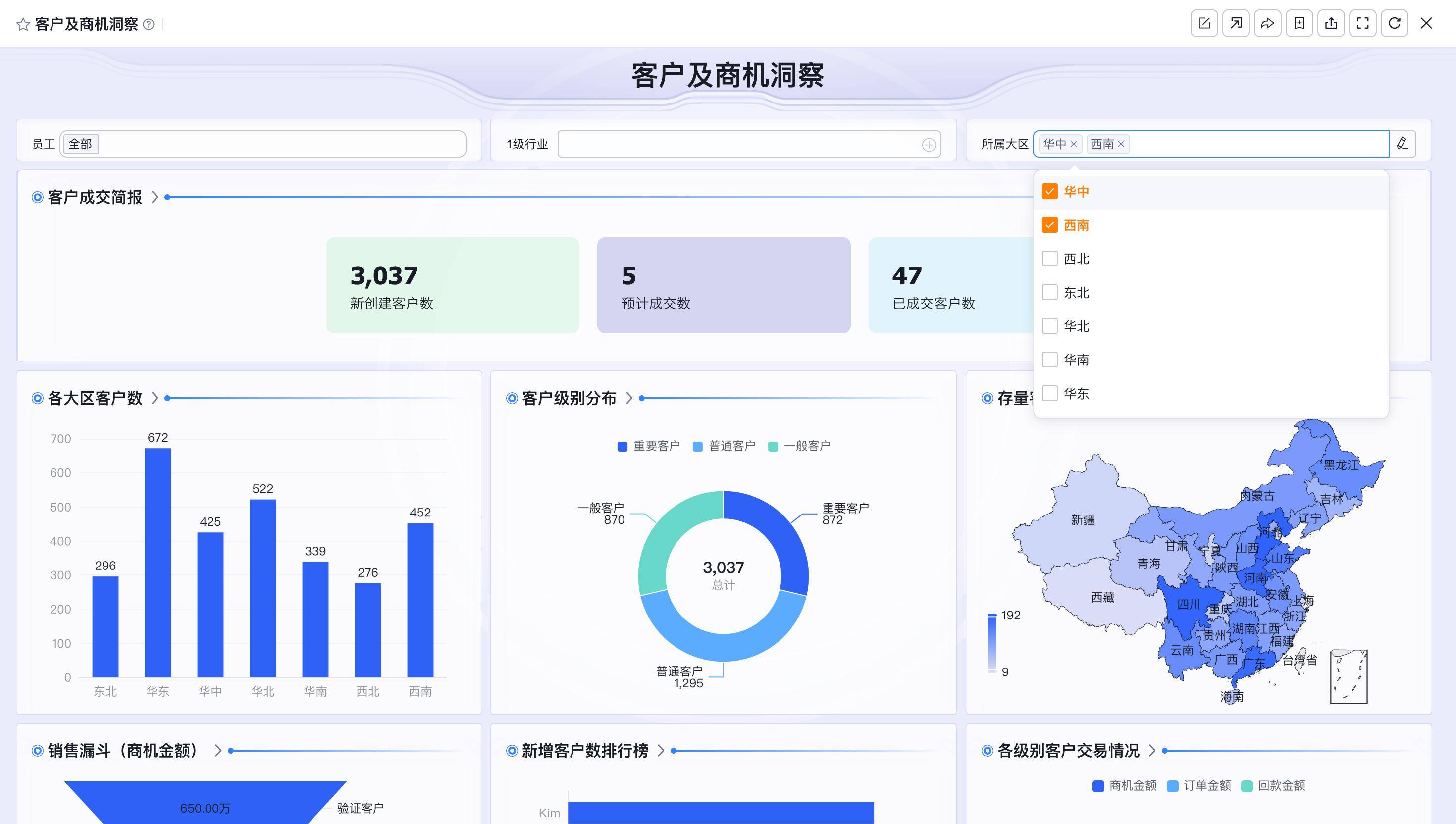
Task: Remove the 西南 tag via its X
Action: tap(1121, 144)
